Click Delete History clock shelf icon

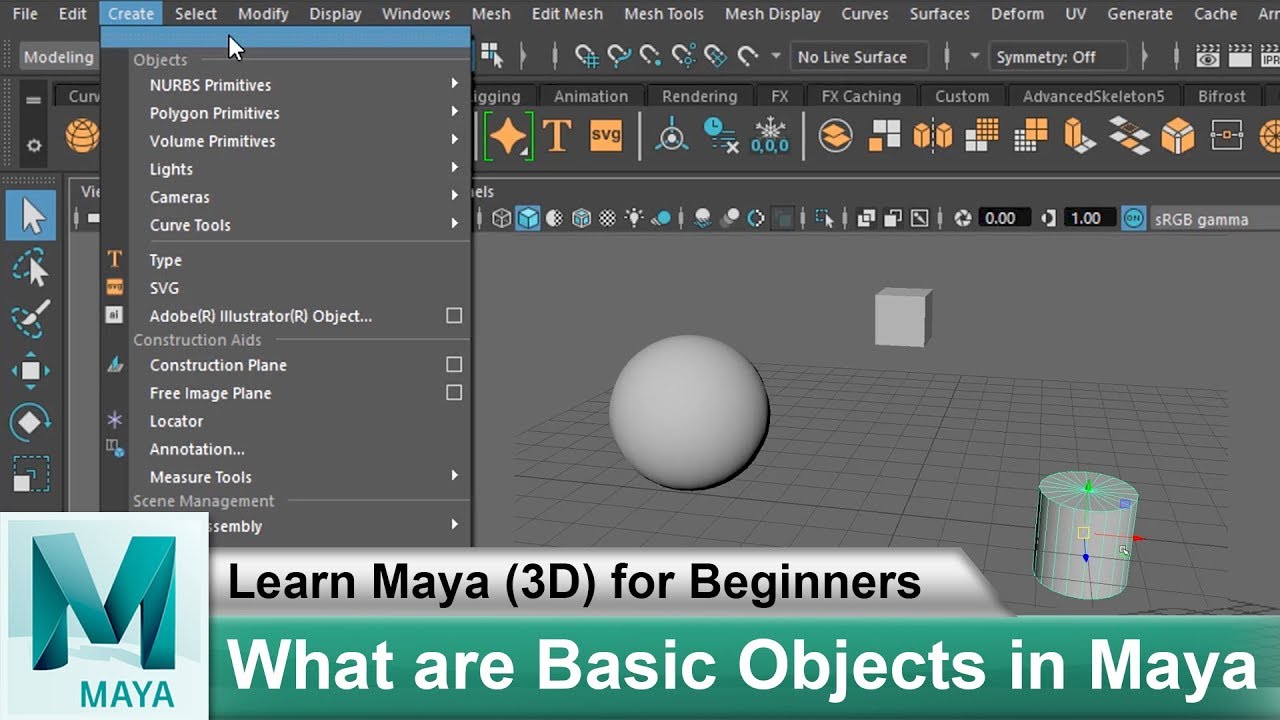tap(720, 135)
